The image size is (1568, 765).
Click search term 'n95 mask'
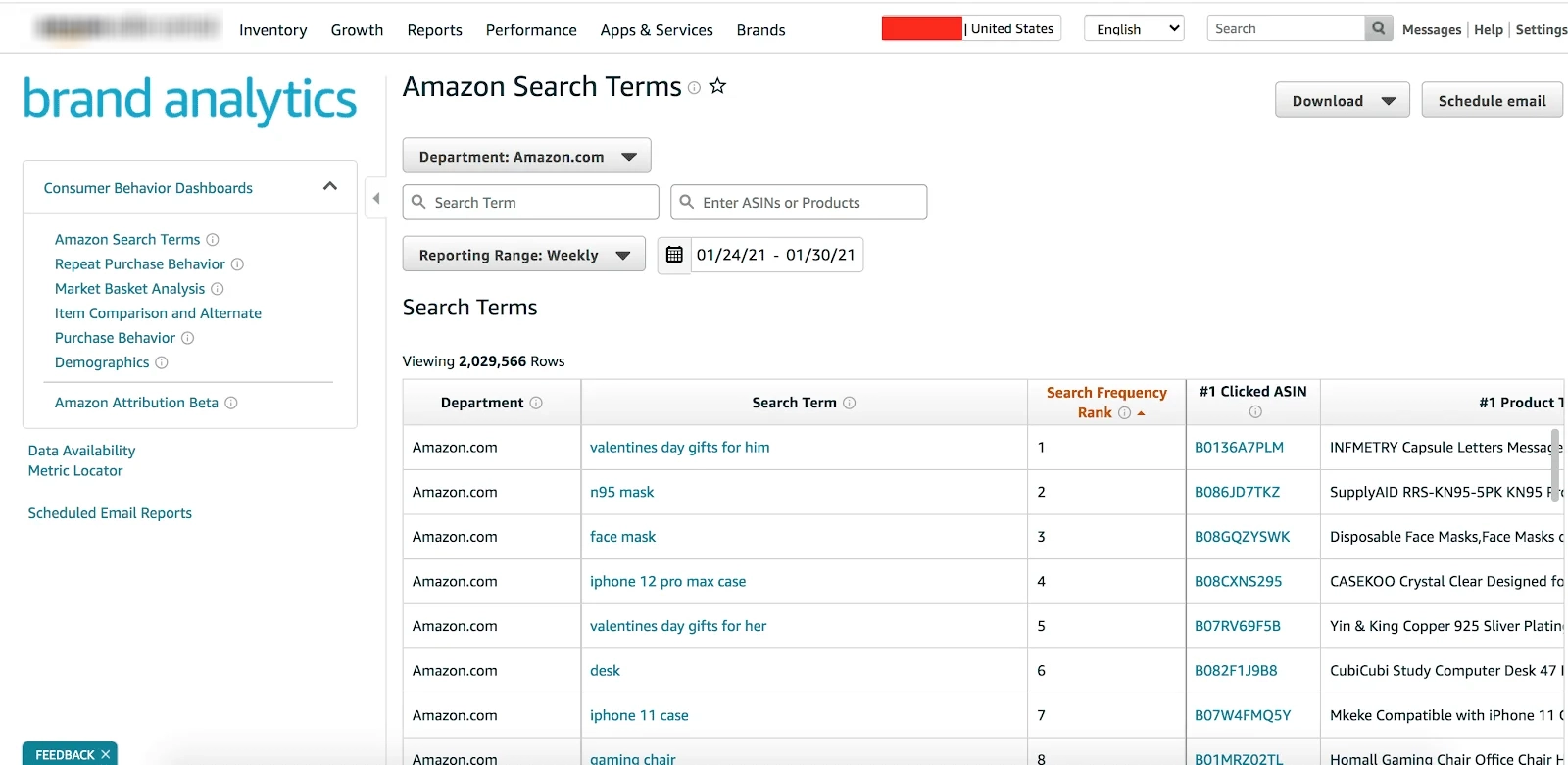click(621, 493)
